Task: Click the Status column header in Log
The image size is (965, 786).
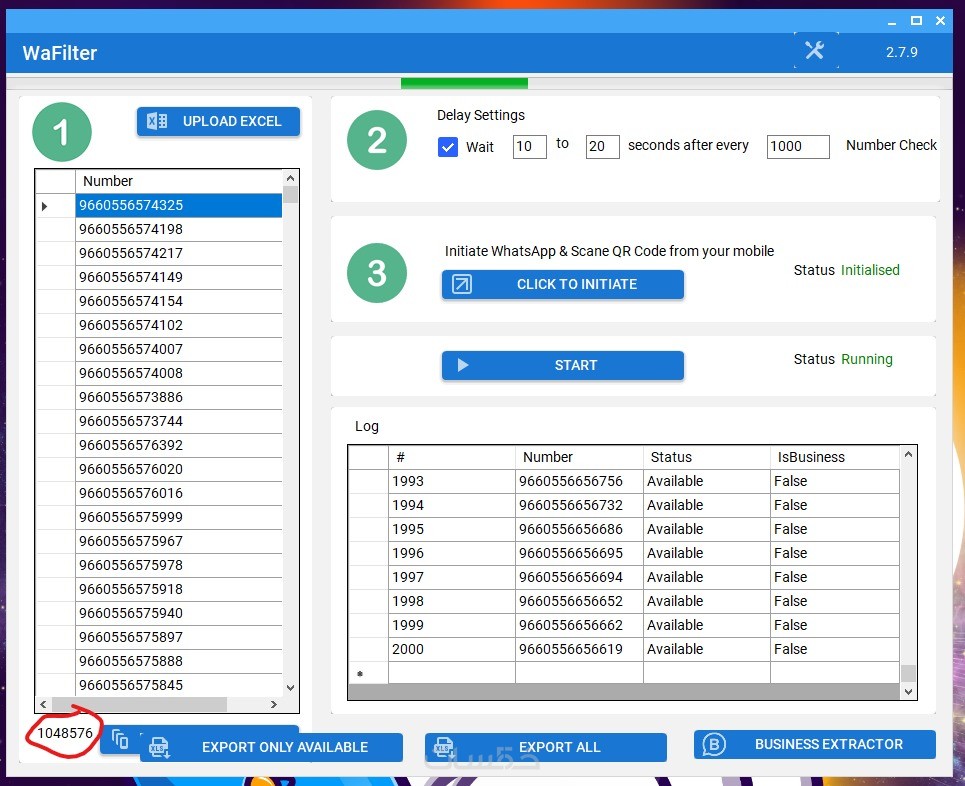Action: (x=707, y=457)
